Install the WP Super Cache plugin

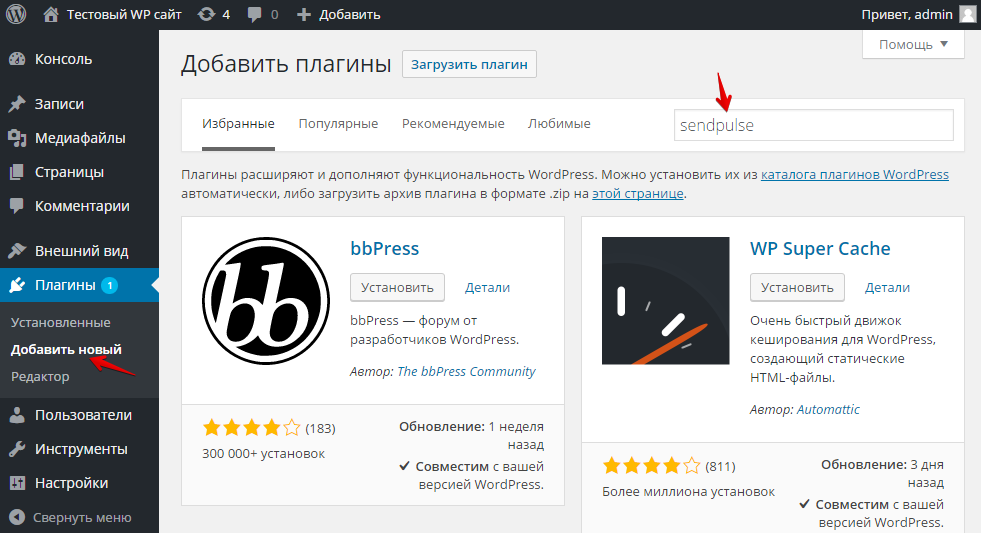pos(797,287)
